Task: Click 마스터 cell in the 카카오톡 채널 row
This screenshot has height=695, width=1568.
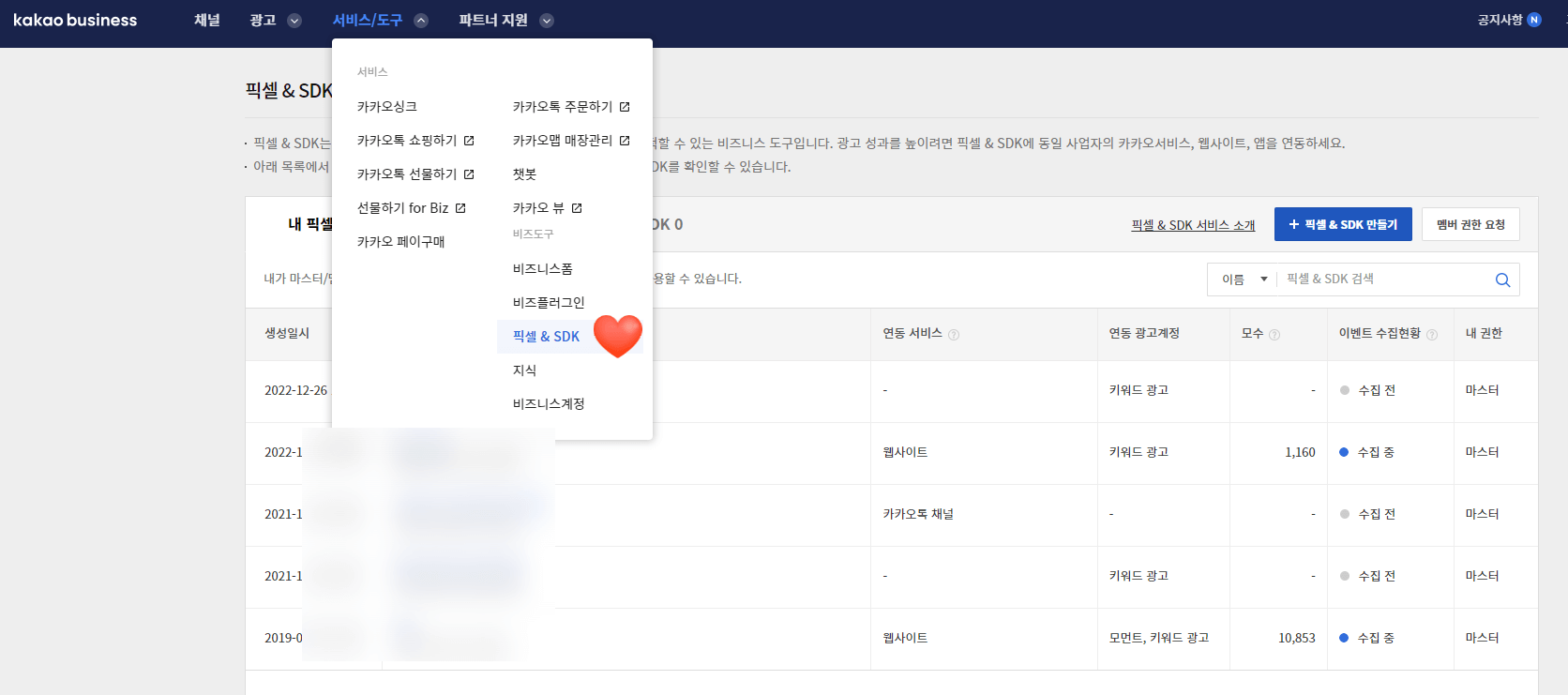Action: (x=1483, y=514)
